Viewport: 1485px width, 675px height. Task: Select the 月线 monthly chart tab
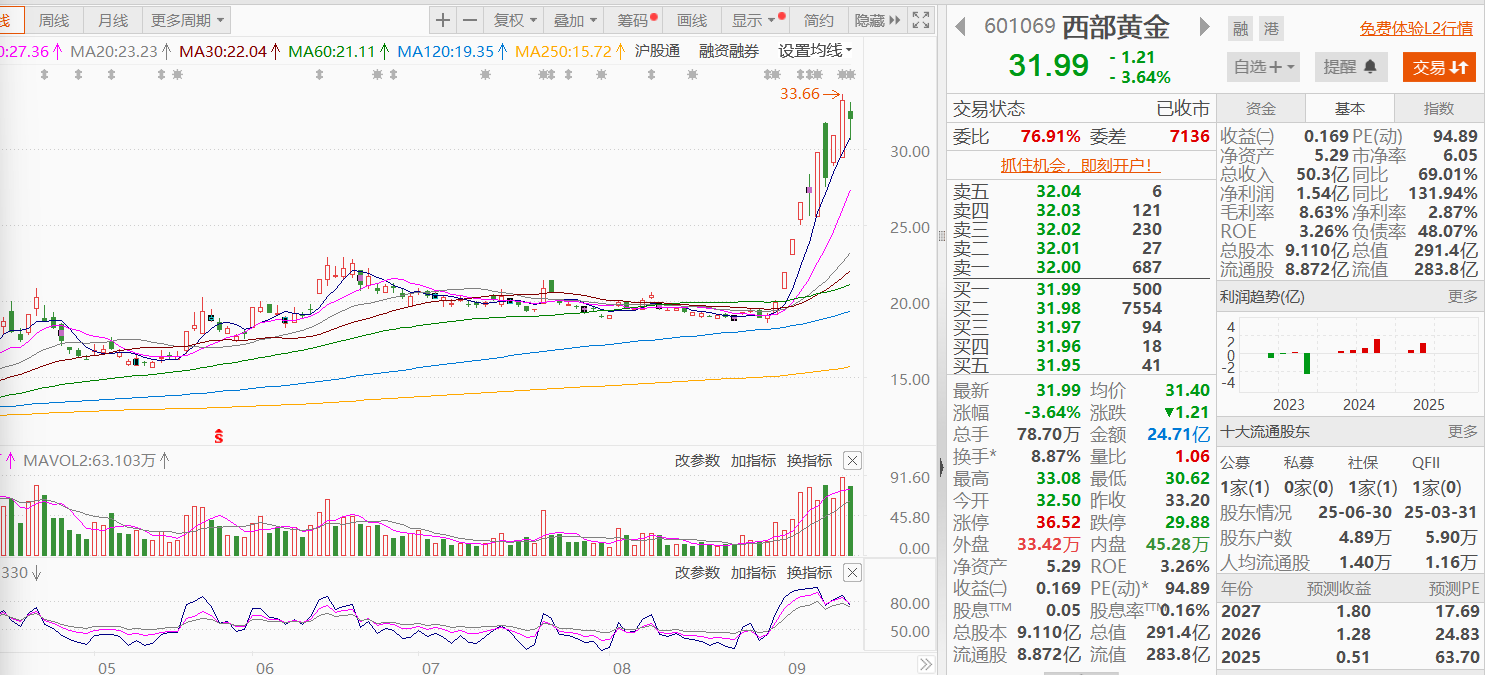(113, 20)
